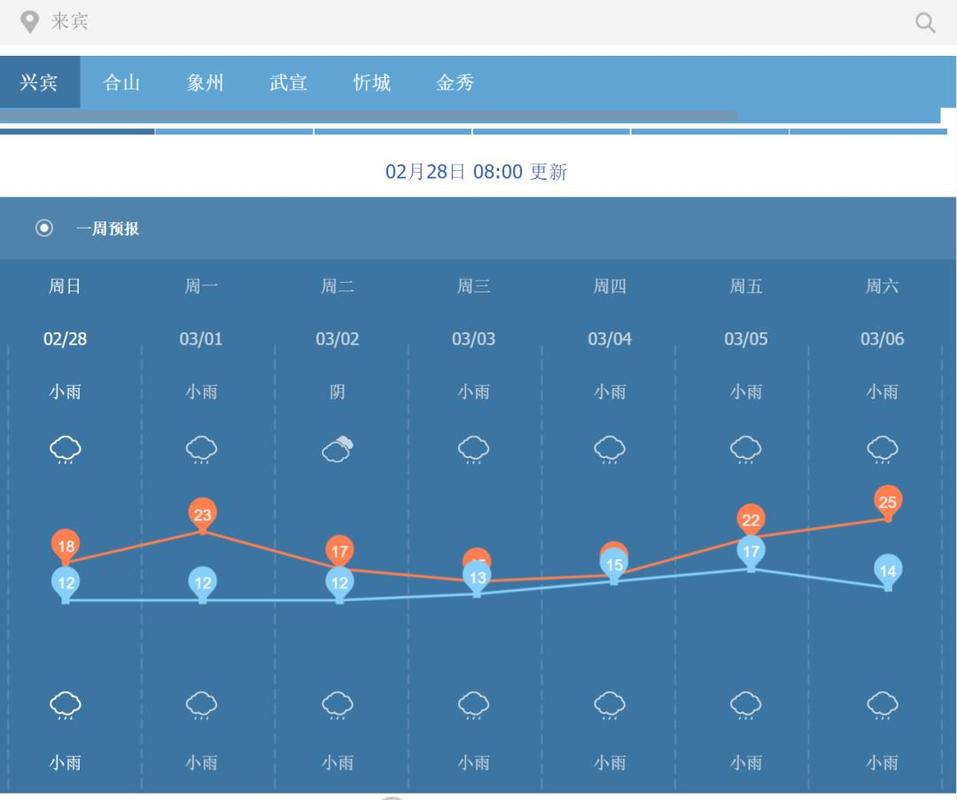Open the 忻城 tab

[372, 82]
